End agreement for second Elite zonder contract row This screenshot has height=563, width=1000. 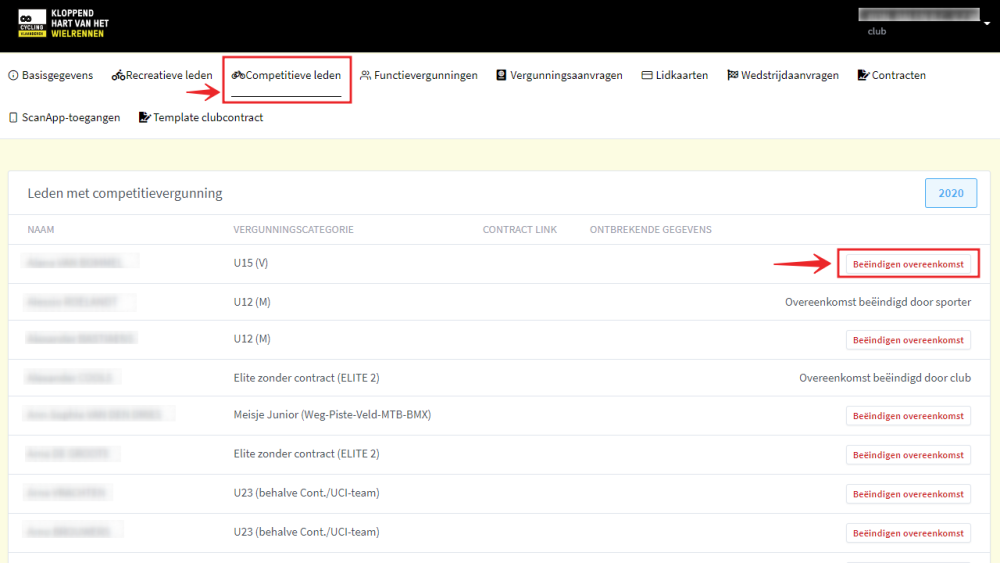click(908, 455)
